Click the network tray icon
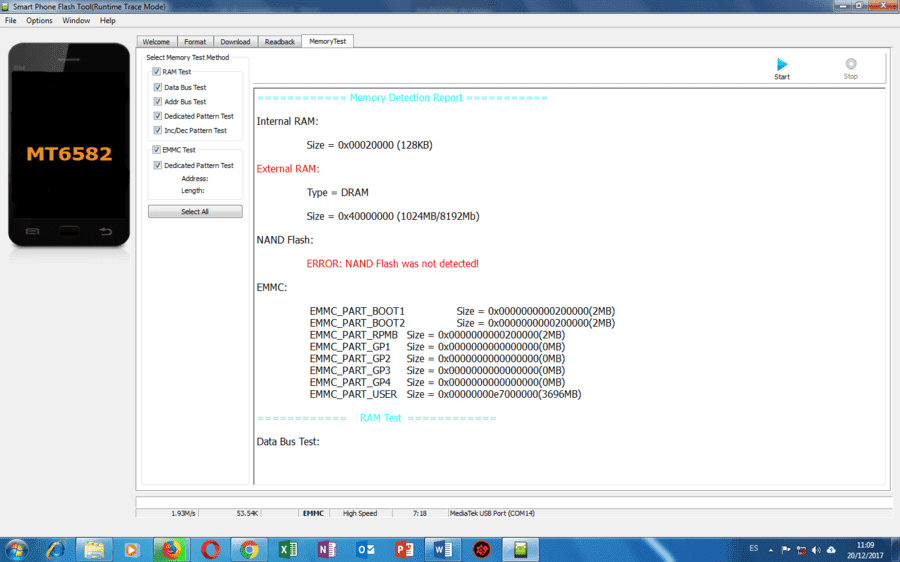Screen dimensions: 900x562 (x=801, y=550)
